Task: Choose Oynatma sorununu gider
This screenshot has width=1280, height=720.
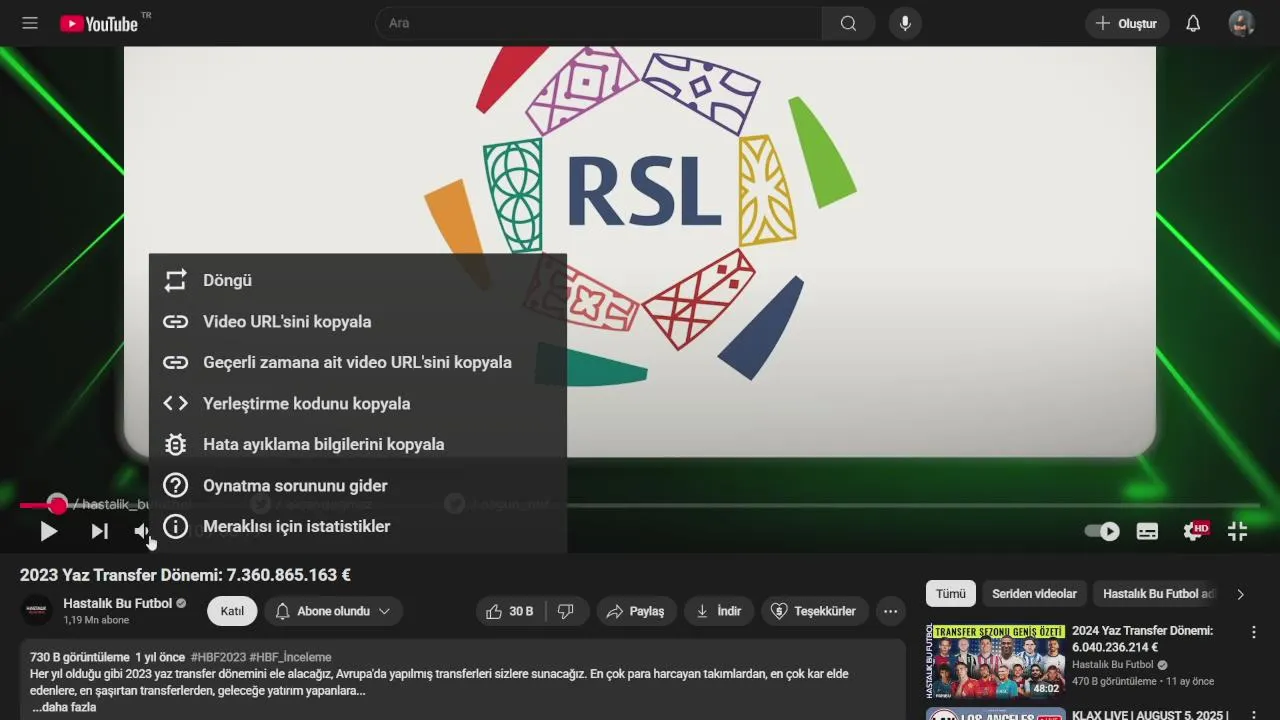Action: pos(358,486)
